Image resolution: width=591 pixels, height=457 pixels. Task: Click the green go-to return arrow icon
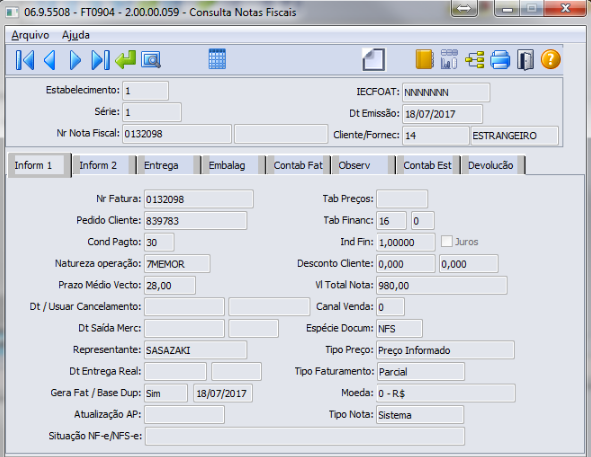tap(126, 60)
